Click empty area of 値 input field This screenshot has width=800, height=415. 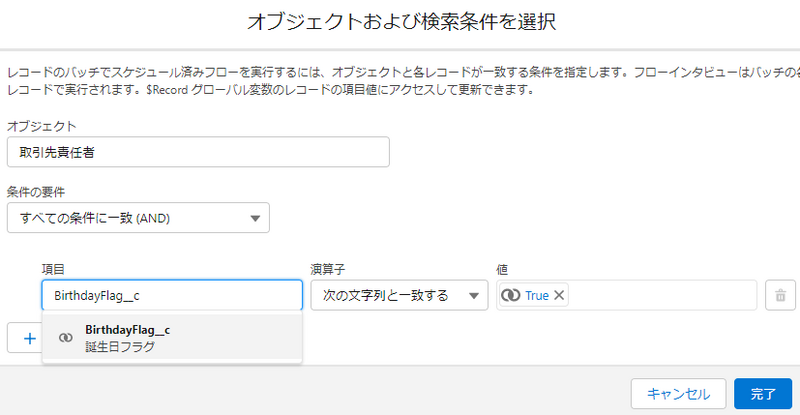660,296
